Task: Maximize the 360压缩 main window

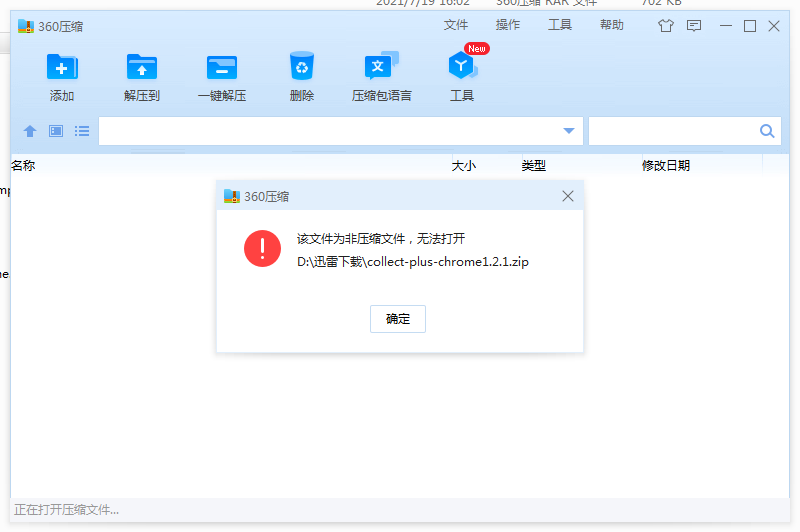Action: coord(750,26)
